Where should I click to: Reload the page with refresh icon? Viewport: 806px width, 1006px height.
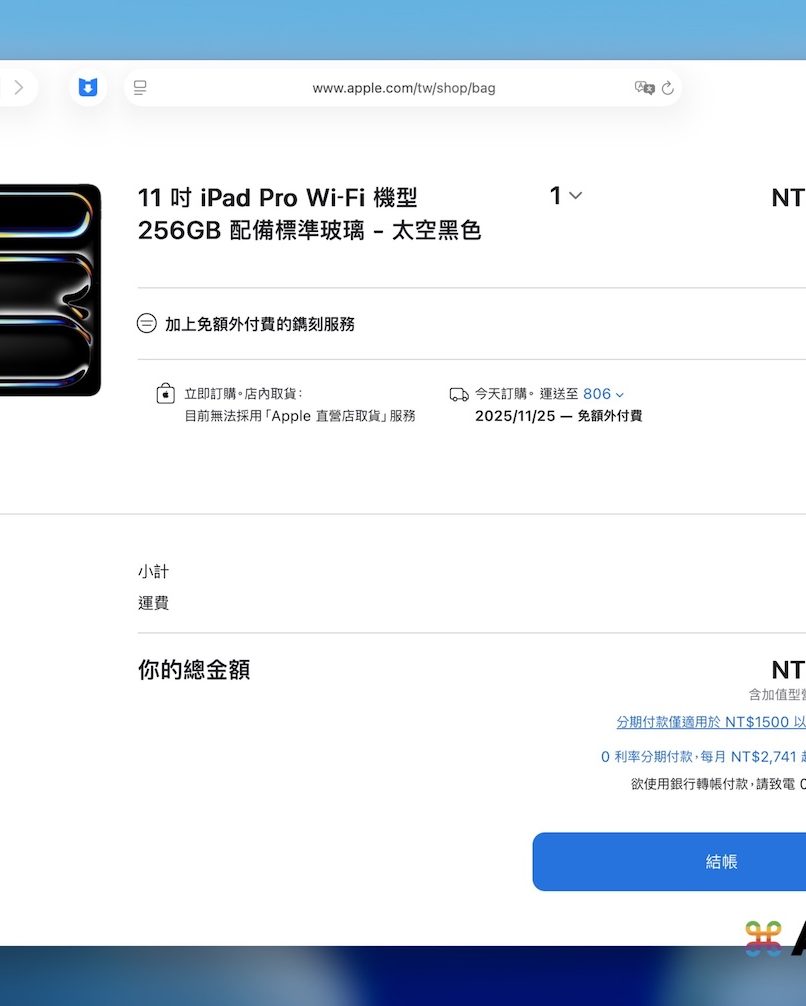click(668, 88)
